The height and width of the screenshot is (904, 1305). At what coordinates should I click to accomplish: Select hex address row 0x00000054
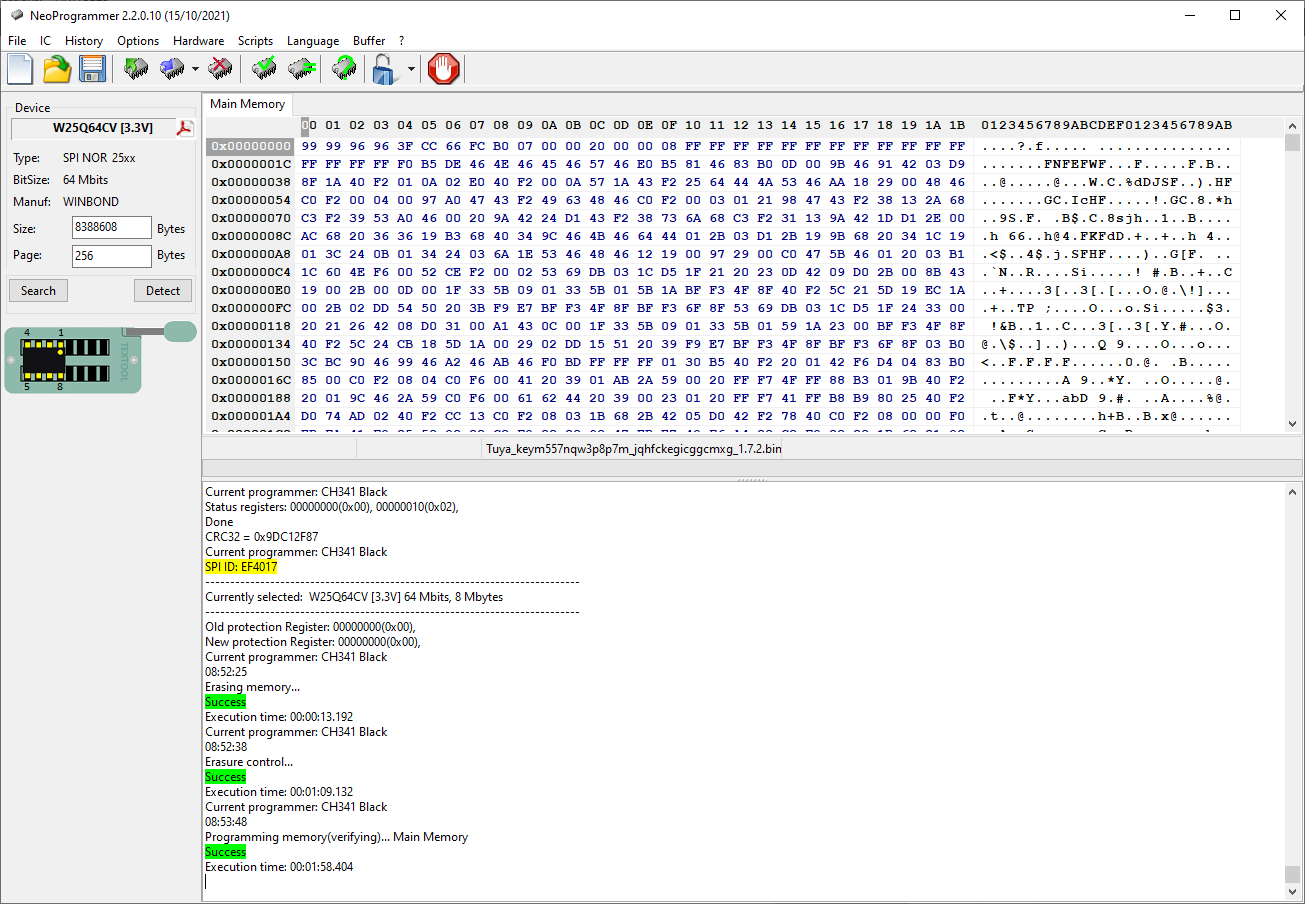tap(251, 200)
